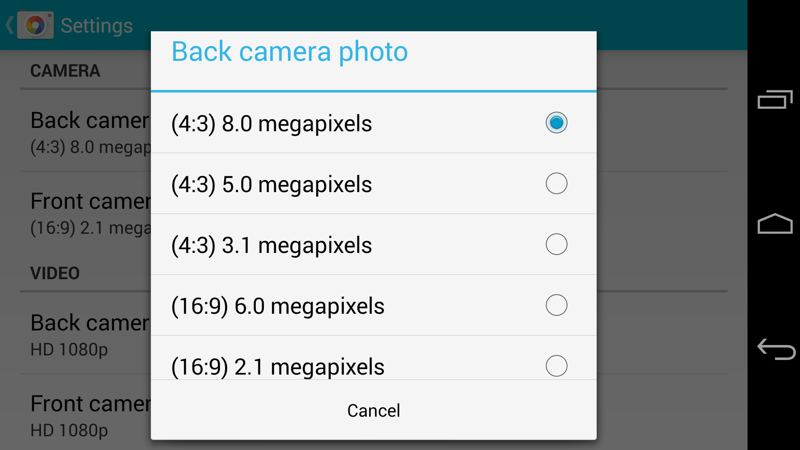This screenshot has height=450, width=800.
Task: Select the (4:3) 8.0 megapixels radio button
Action: [556, 123]
